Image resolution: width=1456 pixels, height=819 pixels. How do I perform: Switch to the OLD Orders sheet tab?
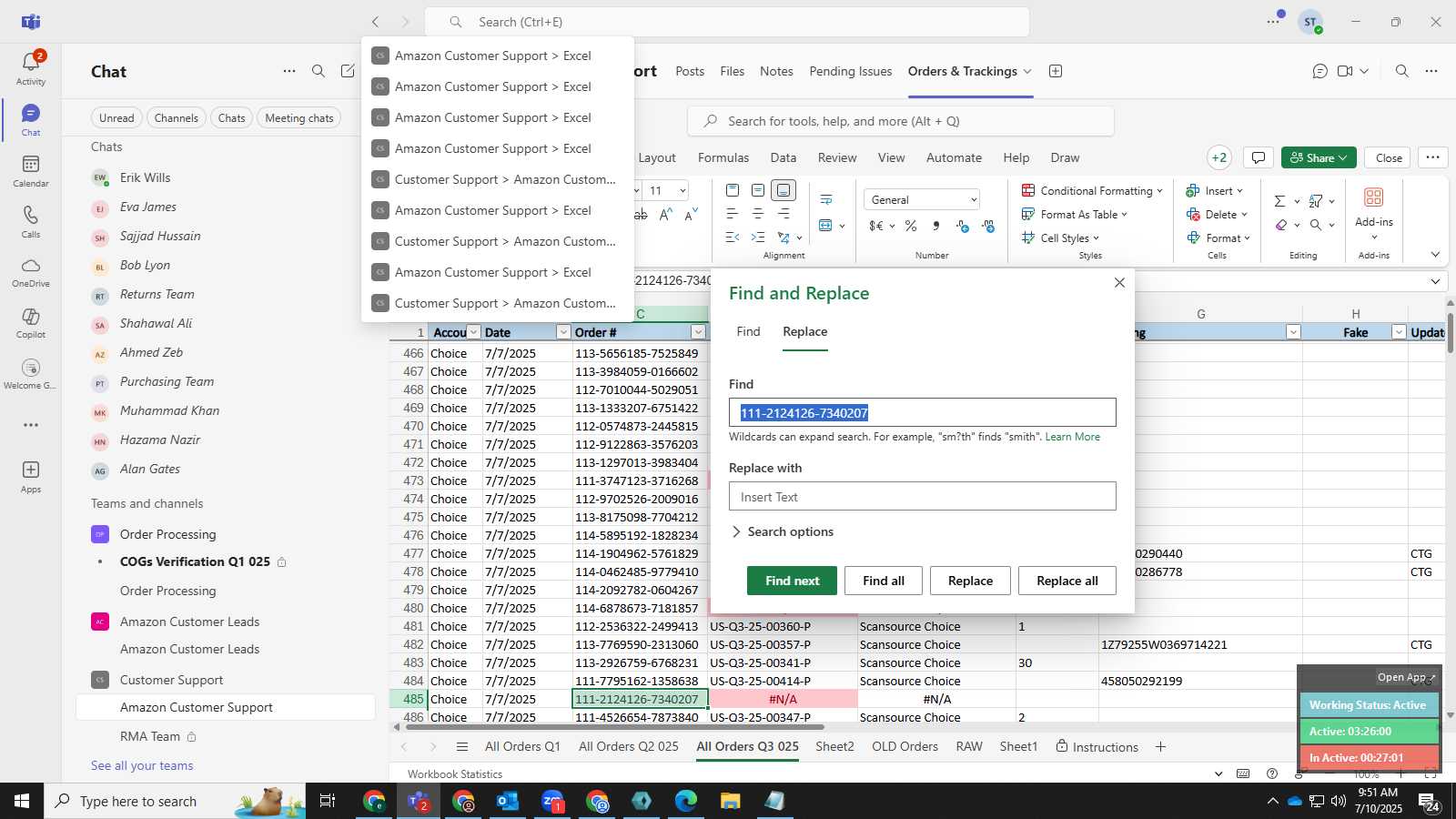tap(905, 746)
